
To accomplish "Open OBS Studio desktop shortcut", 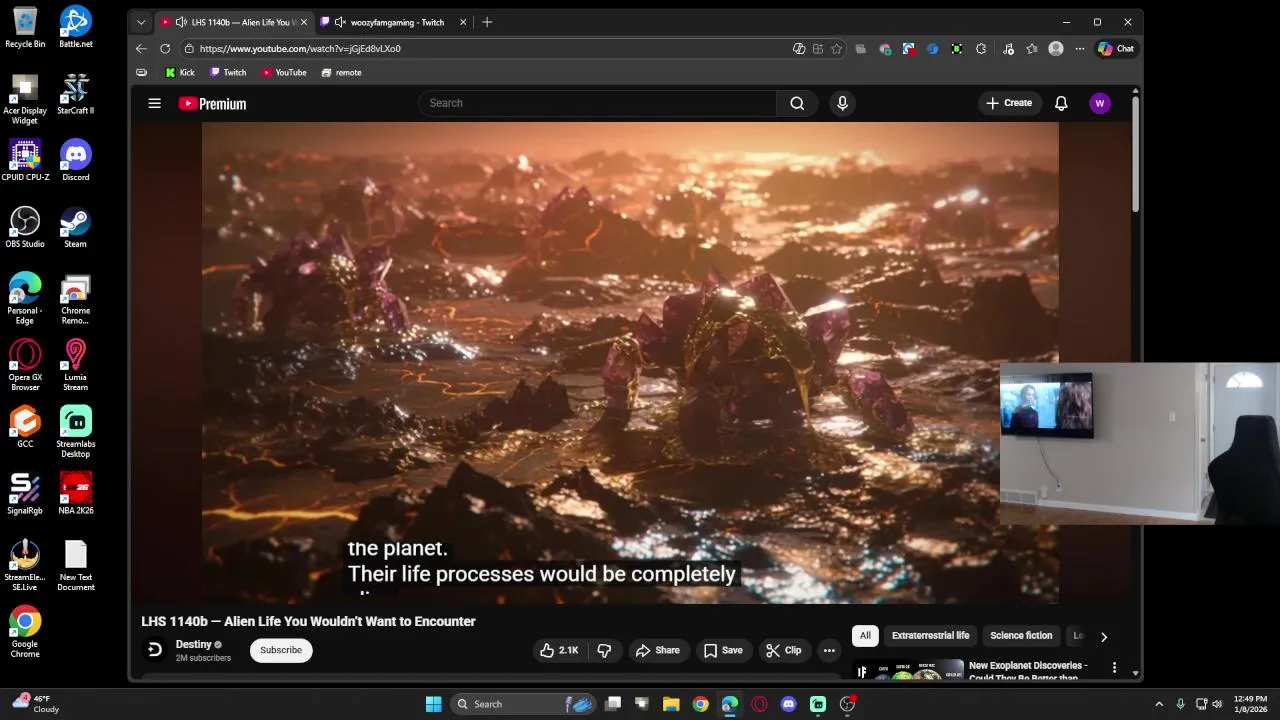I will click(25, 227).
